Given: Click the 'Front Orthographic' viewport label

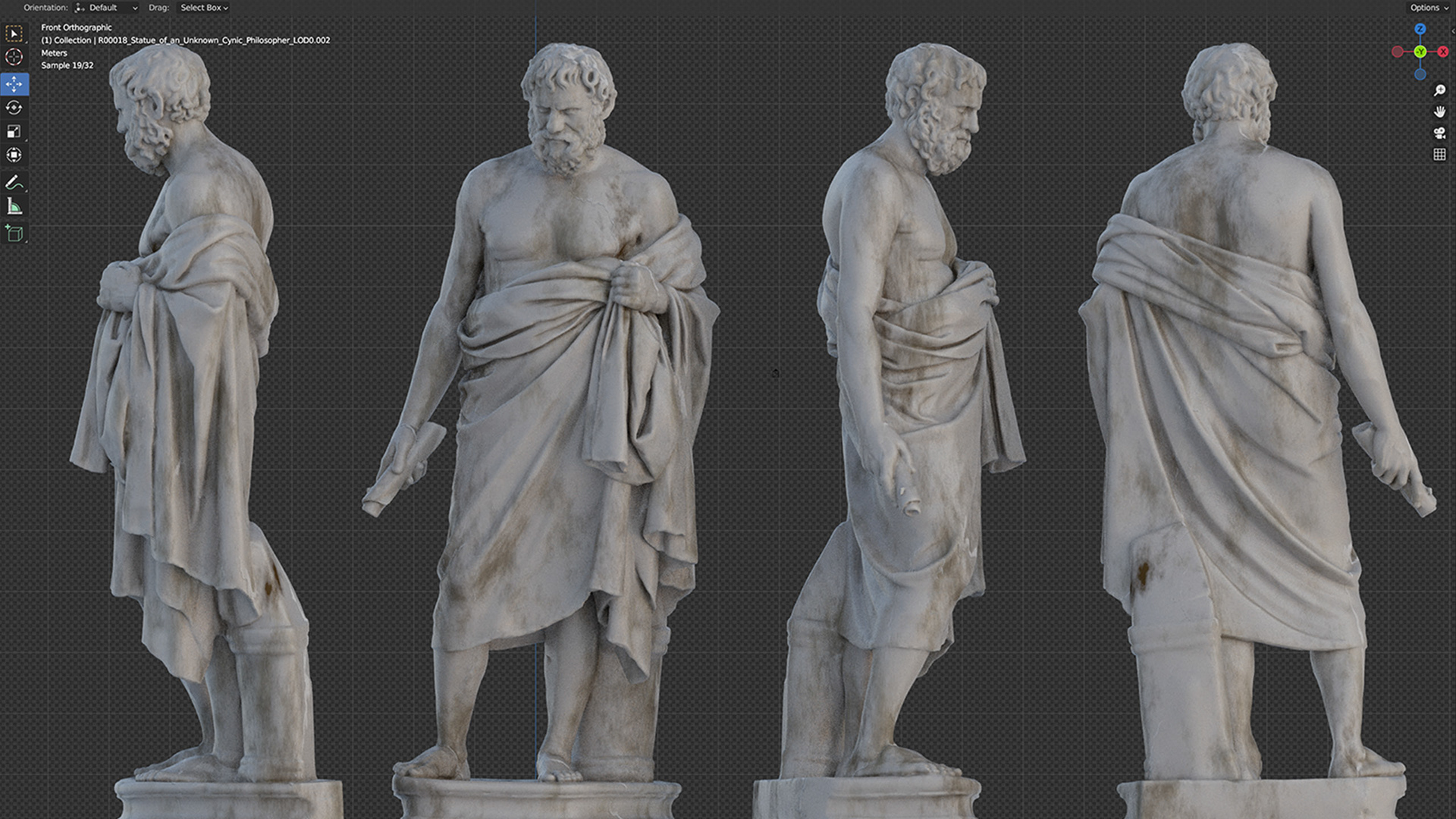Looking at the screenshot, I should pyautogui.click(x=76, y=27).
